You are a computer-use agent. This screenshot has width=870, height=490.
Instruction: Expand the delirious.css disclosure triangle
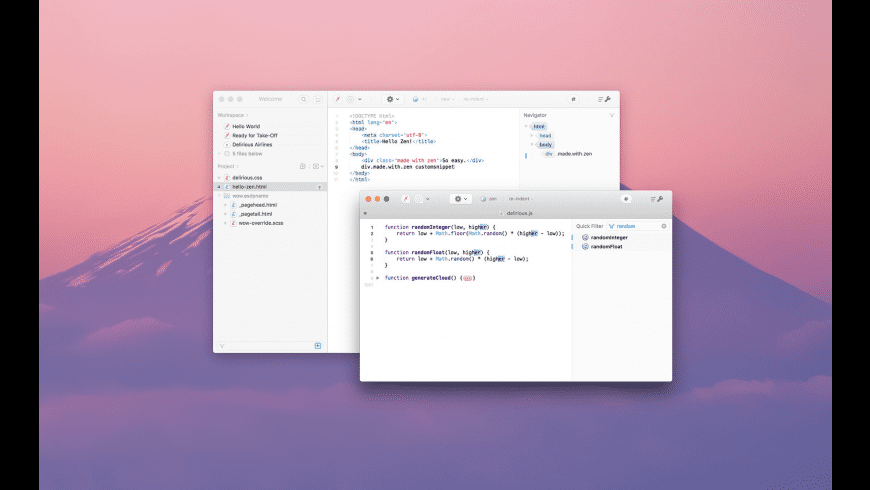pyautogui.click(x=219, y=178)
